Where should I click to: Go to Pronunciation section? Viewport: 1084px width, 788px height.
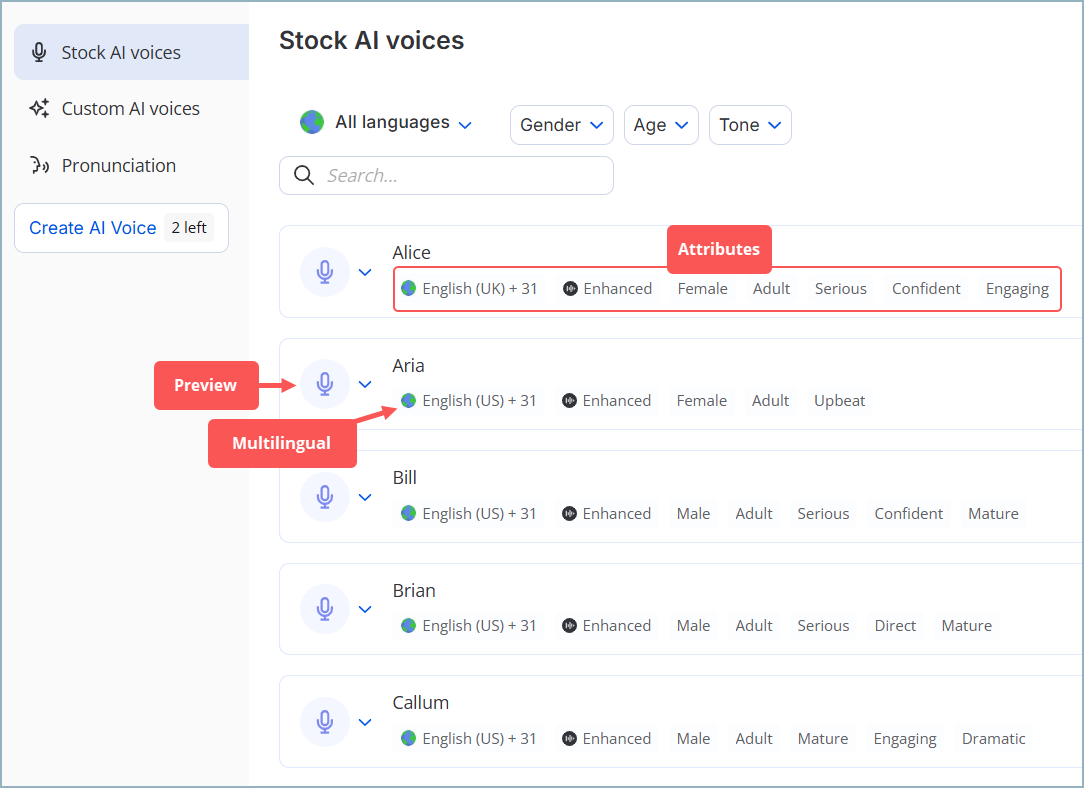click(118, 166)
